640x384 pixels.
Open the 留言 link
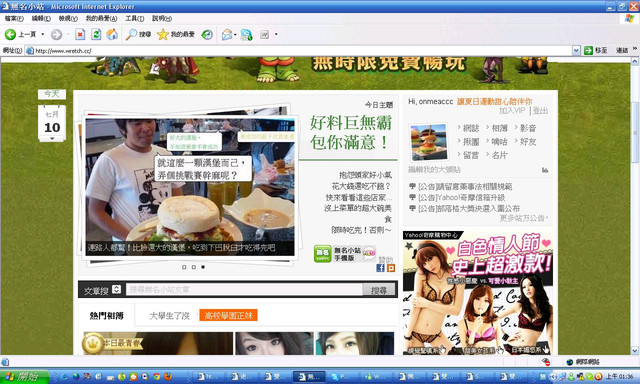[x=471, y=155]
